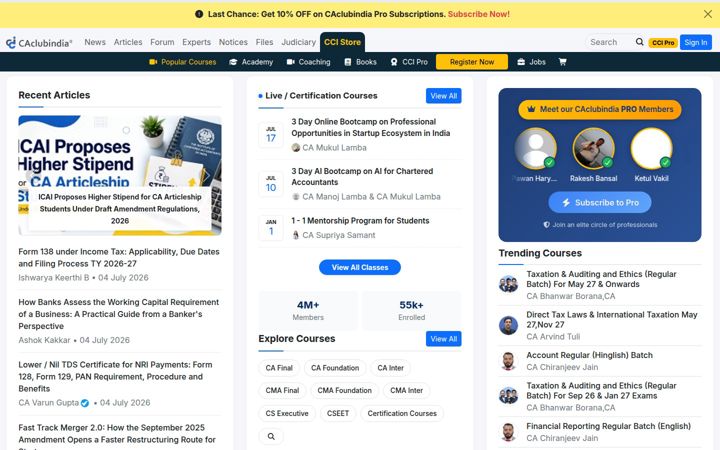The width and height of the screenshot is (720, 450).
Task: Open the Articles menu
Action: [128, 42]
